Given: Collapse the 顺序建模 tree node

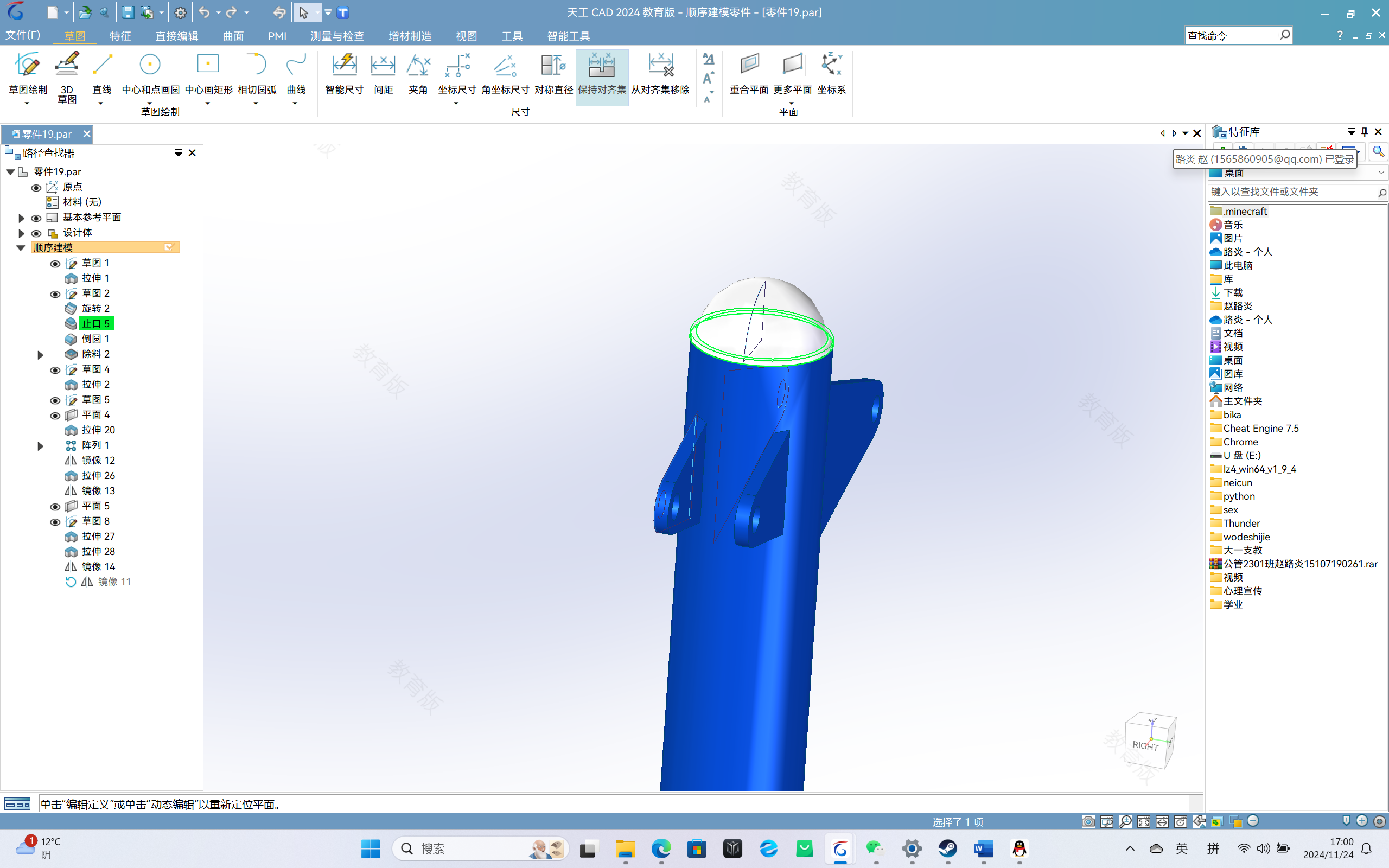Looking at the screenshot, I should tap(21, 248).
